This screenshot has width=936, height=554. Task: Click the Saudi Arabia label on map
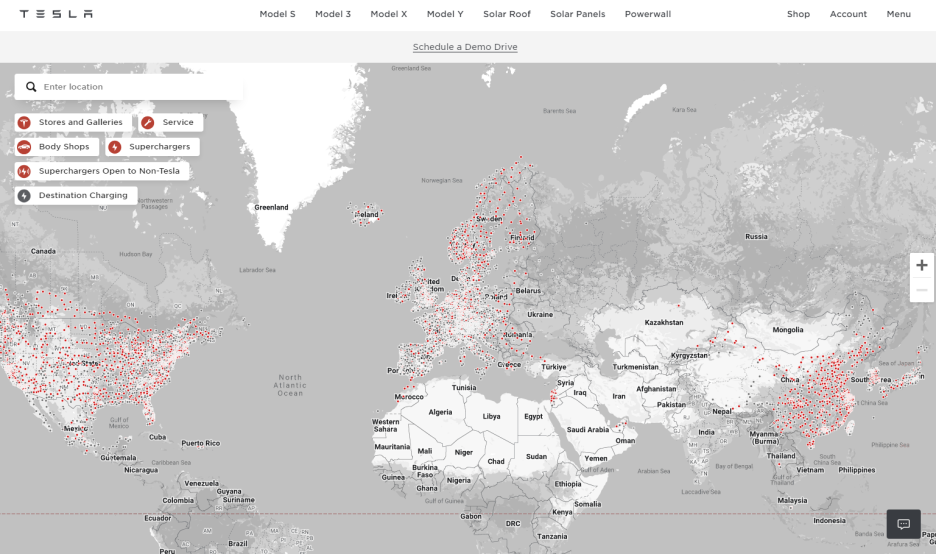[x=587, y=429]
